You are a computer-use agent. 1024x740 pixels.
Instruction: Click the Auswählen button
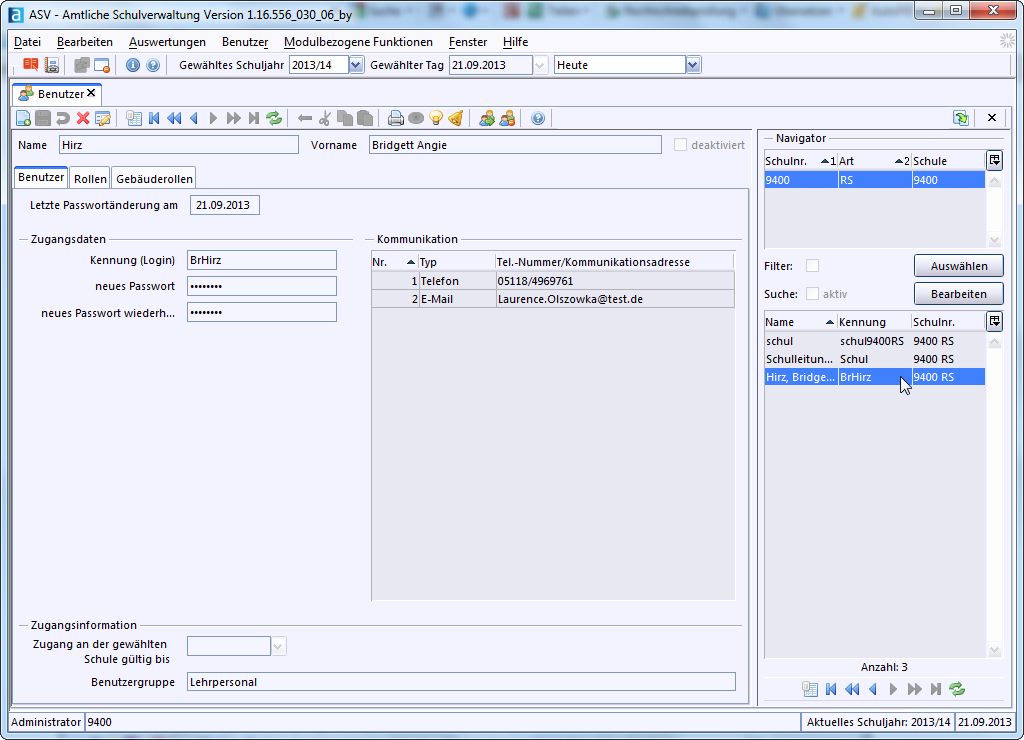959,266
